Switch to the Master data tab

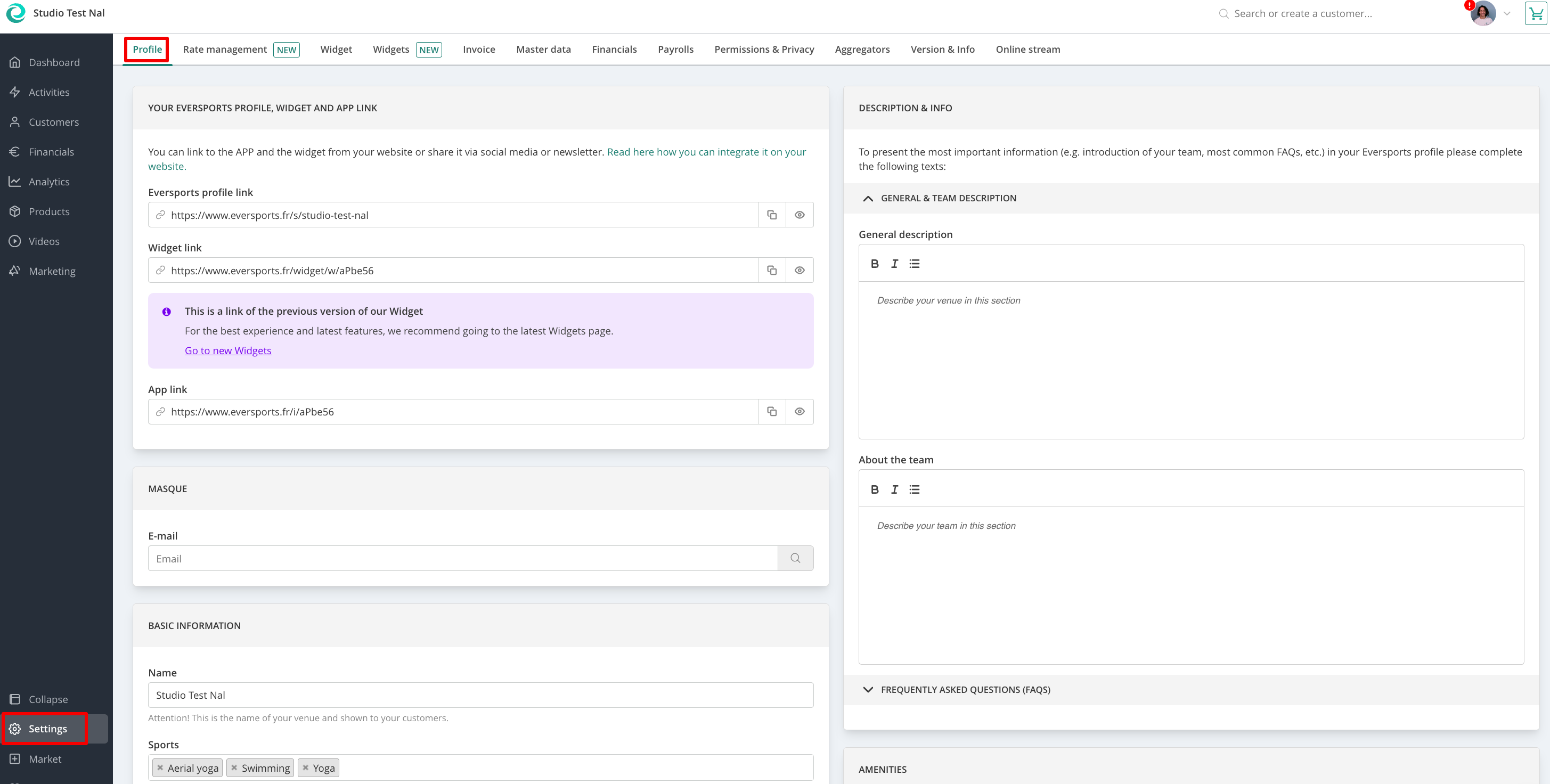543,50
